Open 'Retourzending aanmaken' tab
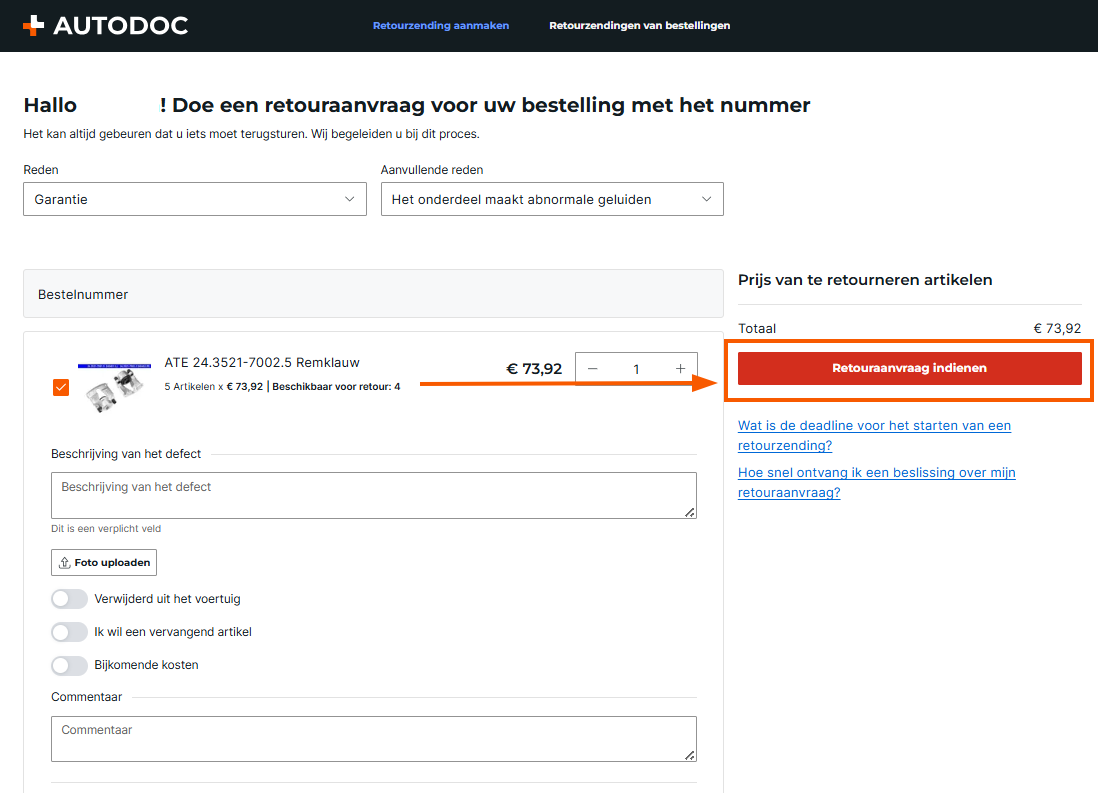1098x793 pixels. tap(441, 26)
